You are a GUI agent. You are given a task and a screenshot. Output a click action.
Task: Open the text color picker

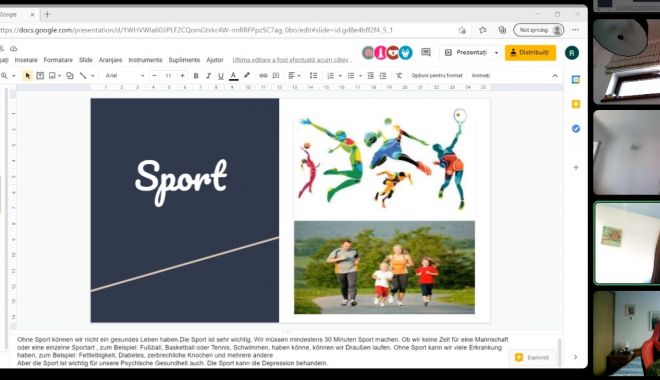[x=233, y=76]
